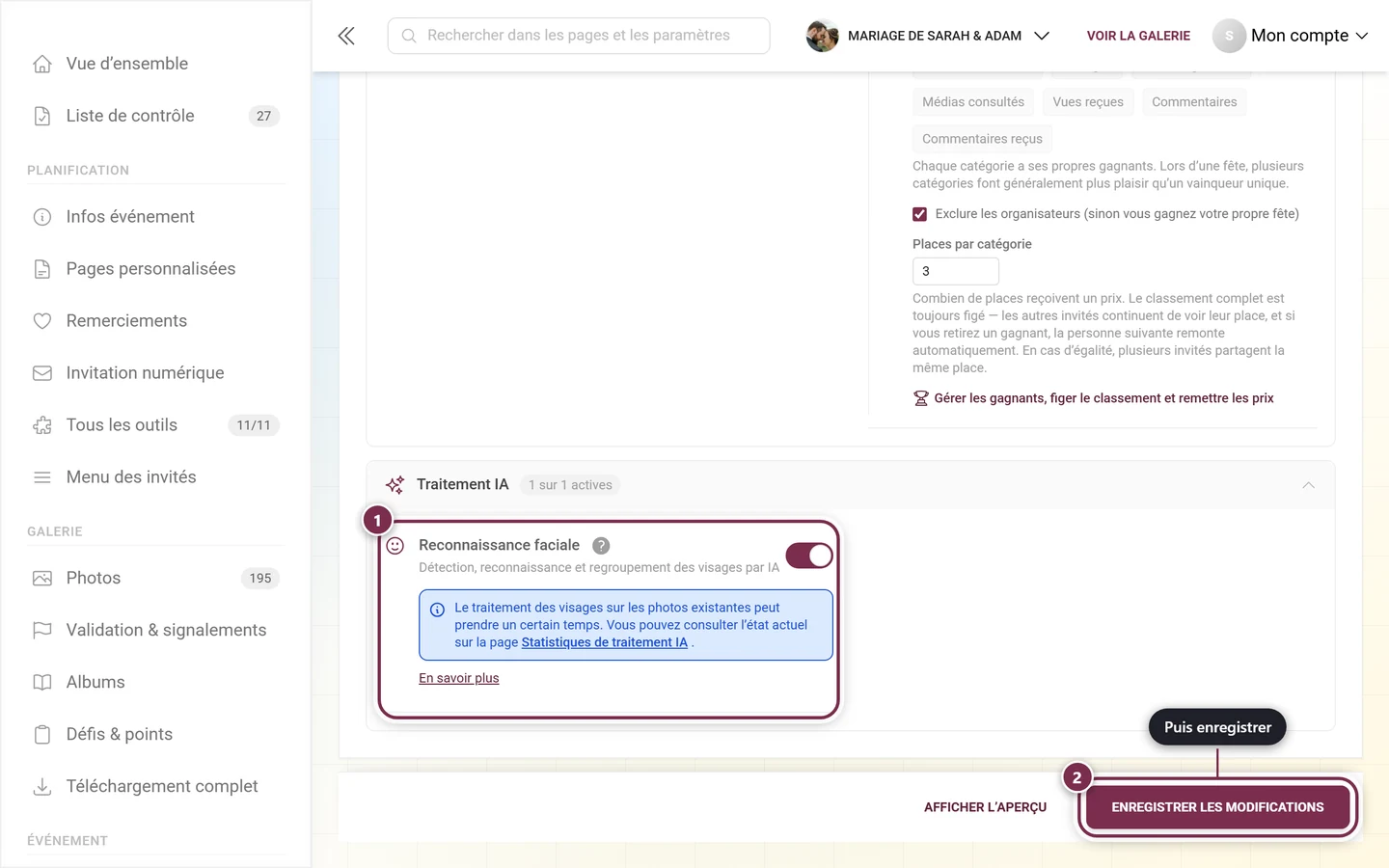Click the Menu des invités hamburger icon
The height and width of the screenshot is (868, 1389).
tap(42, 477)
